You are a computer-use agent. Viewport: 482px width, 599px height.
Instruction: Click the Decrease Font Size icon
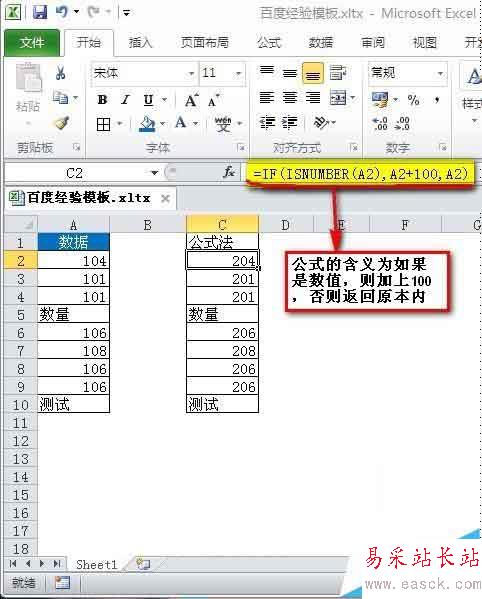214,100
